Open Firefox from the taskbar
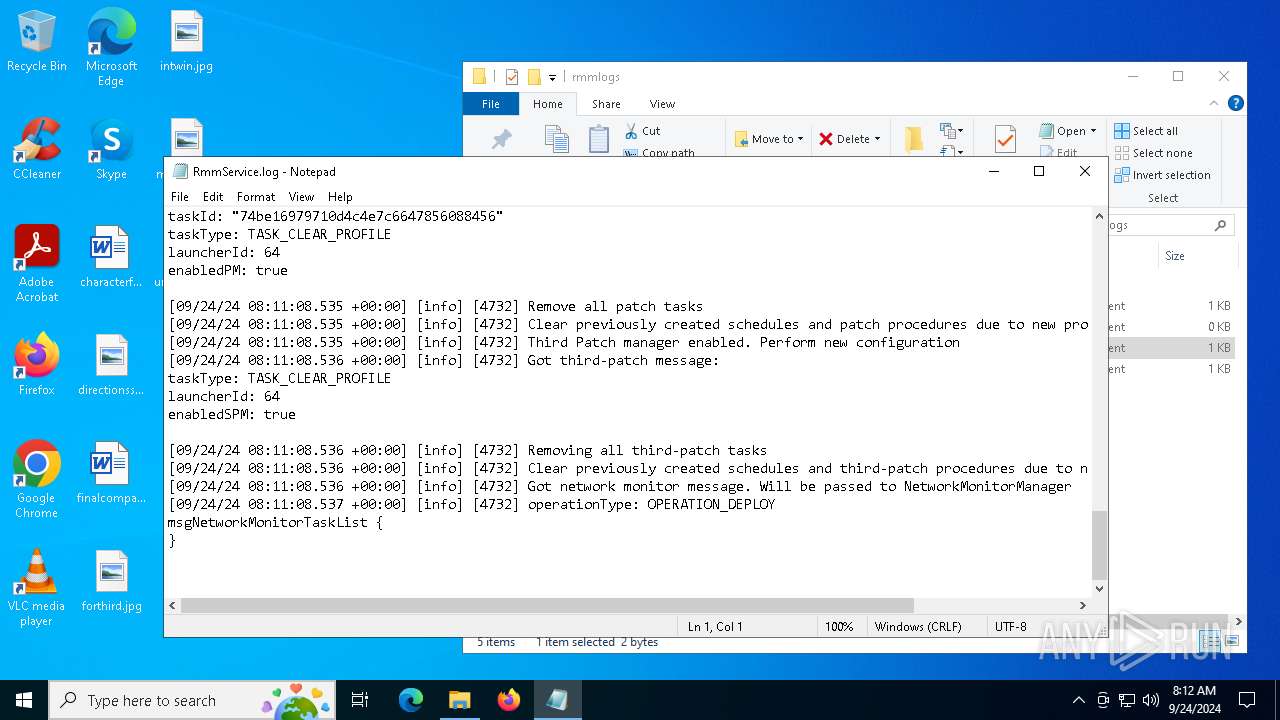 [508, 700]
